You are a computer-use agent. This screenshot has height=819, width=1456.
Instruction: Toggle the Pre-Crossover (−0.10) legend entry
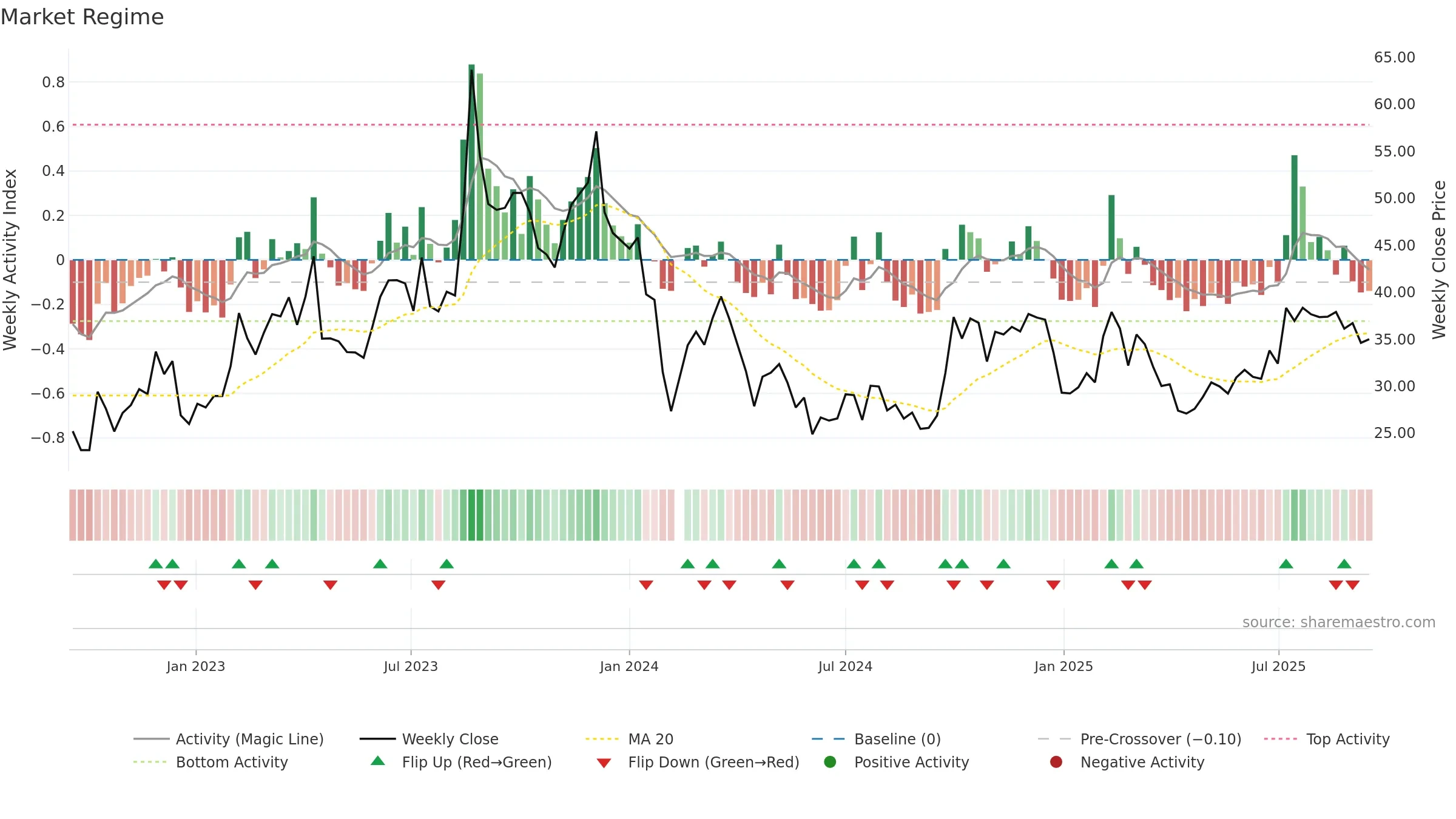tap(1139, 739)
